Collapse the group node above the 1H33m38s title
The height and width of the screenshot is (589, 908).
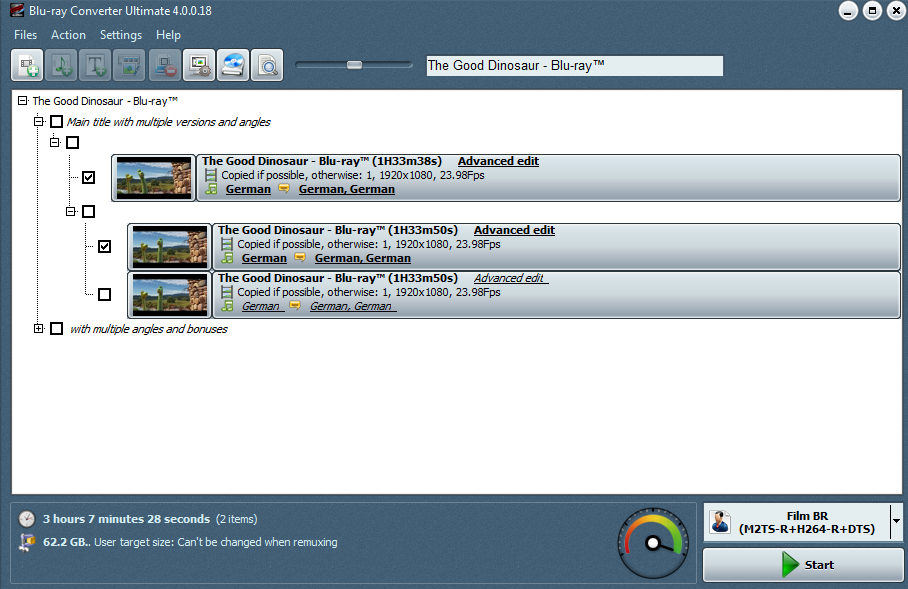[54, 142]
